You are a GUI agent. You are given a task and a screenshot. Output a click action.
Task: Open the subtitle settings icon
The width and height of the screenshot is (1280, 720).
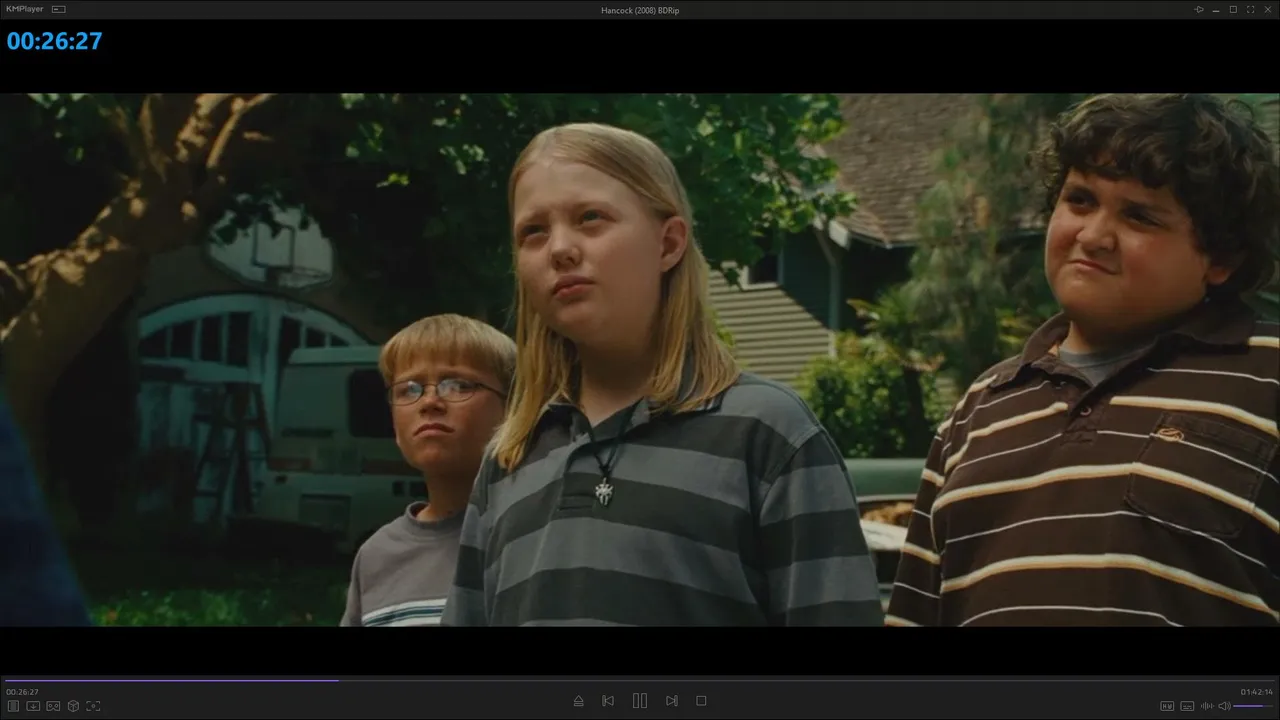coord(1187,706)
